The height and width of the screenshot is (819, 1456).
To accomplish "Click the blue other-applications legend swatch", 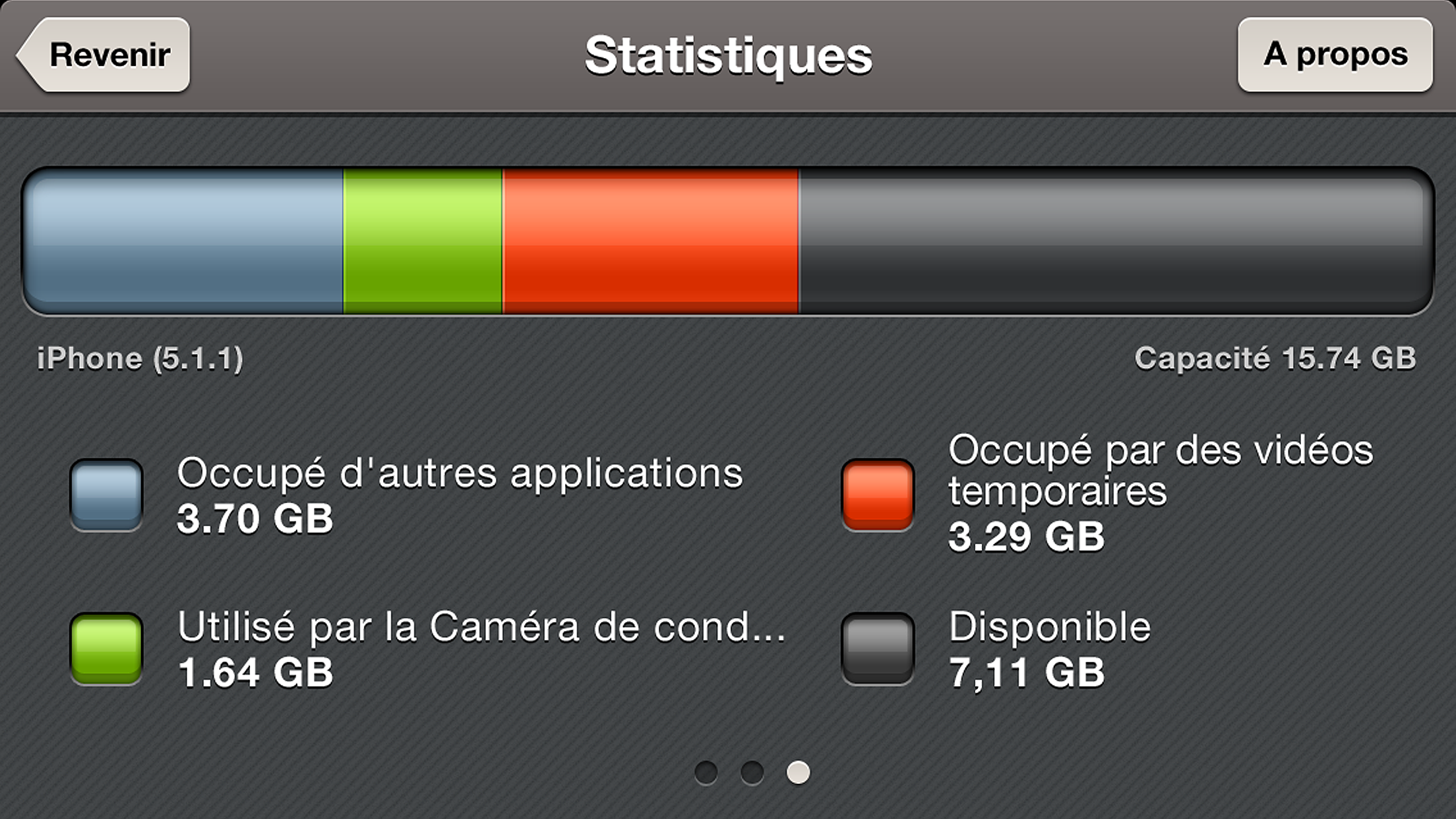I will pos(106,495).
